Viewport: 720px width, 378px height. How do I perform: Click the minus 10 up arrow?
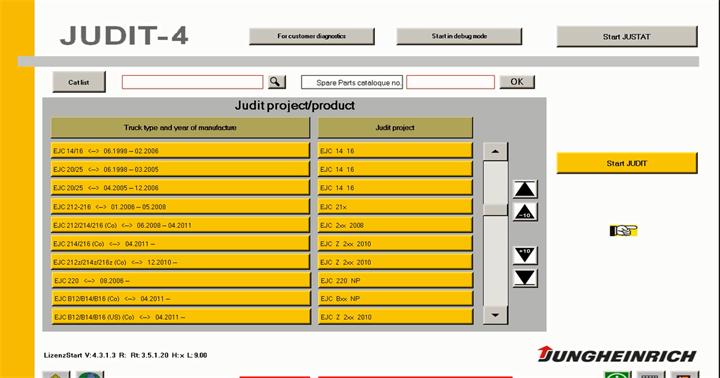click(525, 212)
